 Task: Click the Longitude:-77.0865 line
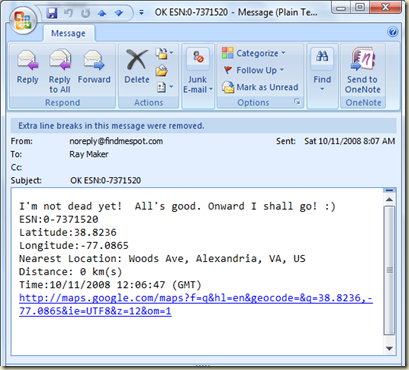(74, 246)
